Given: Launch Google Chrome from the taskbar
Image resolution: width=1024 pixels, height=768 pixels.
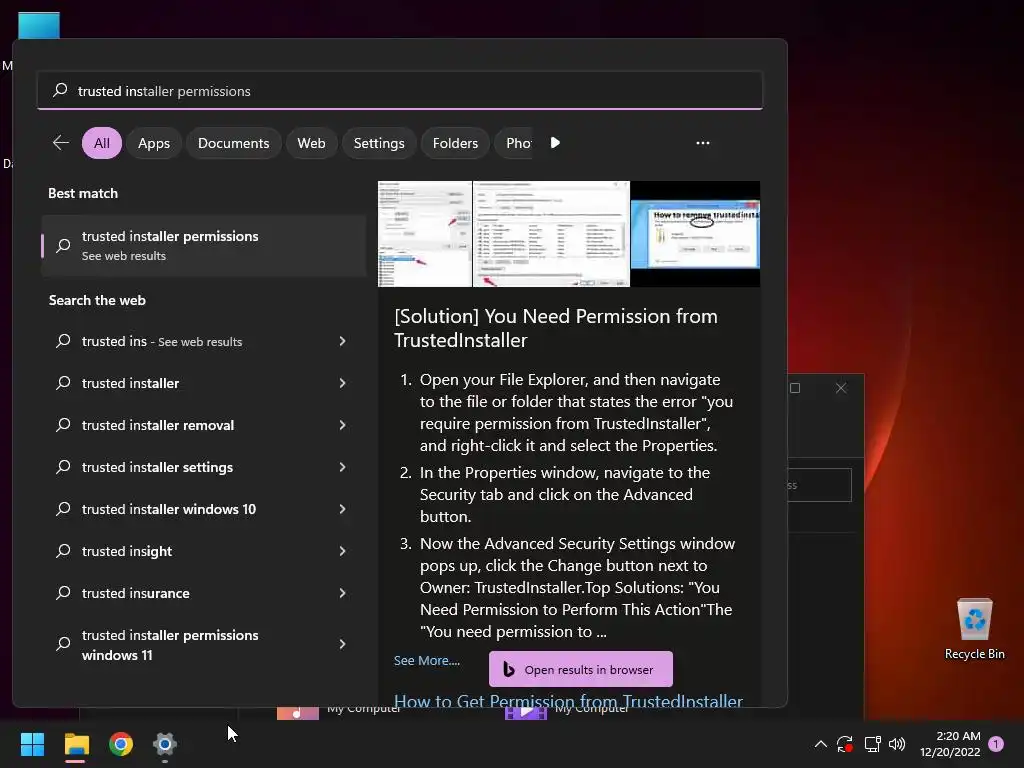Looking at the screenshot, I should 121,744.
